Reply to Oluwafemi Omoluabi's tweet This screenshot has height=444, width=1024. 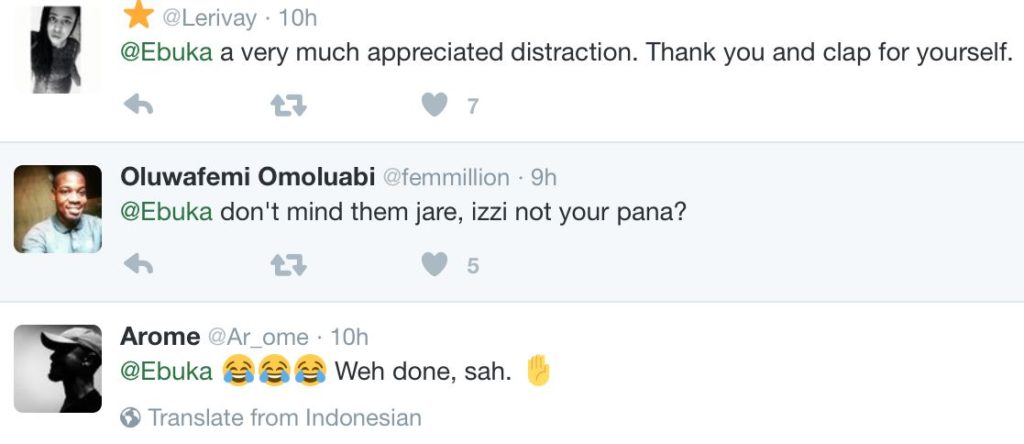pos(137,265)
